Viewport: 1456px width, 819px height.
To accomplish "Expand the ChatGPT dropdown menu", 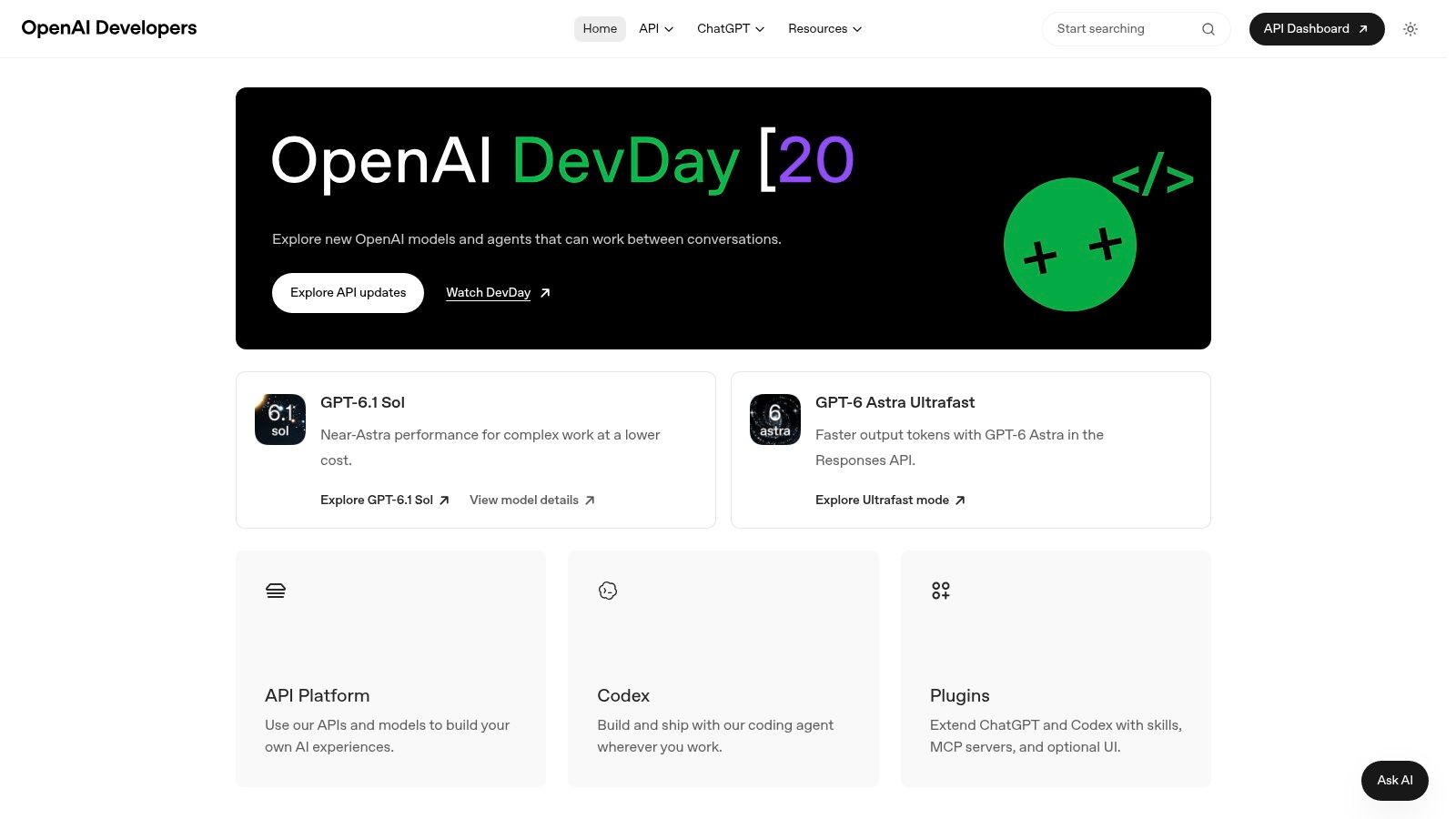I will (731, 29).
